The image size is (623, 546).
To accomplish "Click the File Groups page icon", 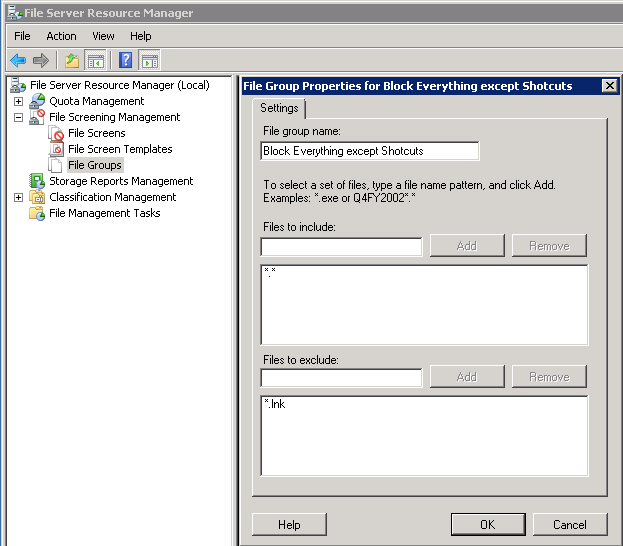I will (x=55, y=165).
